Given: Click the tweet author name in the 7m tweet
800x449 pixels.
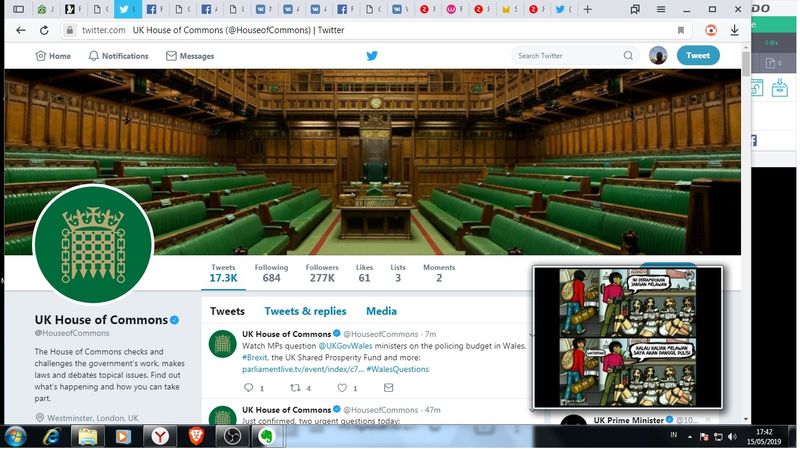Looking at the screenshot, I should (286, 334).
